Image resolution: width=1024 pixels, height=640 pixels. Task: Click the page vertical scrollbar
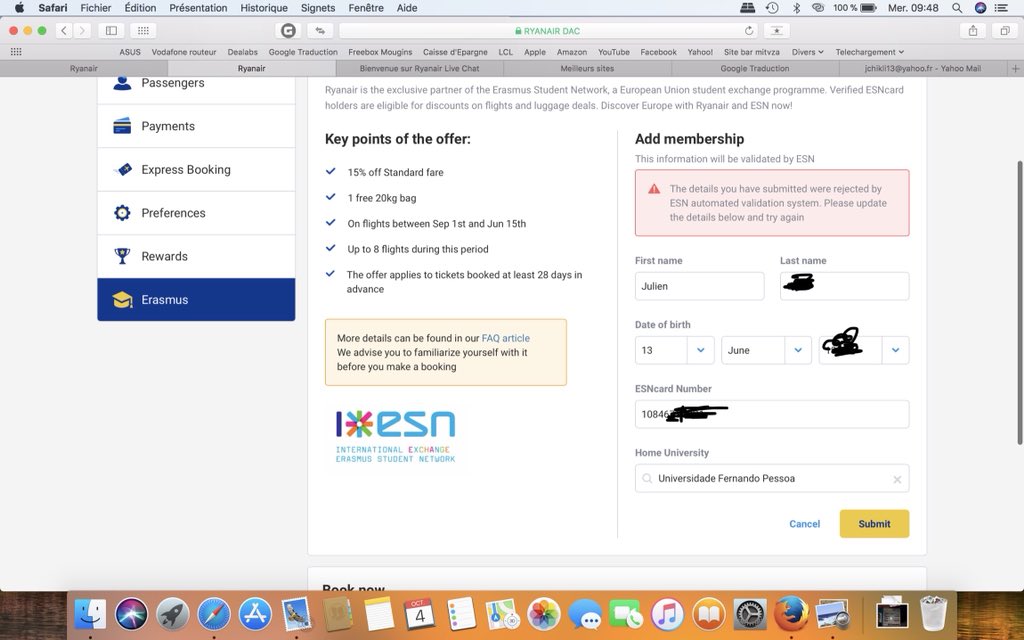(x=1019, y=302)
